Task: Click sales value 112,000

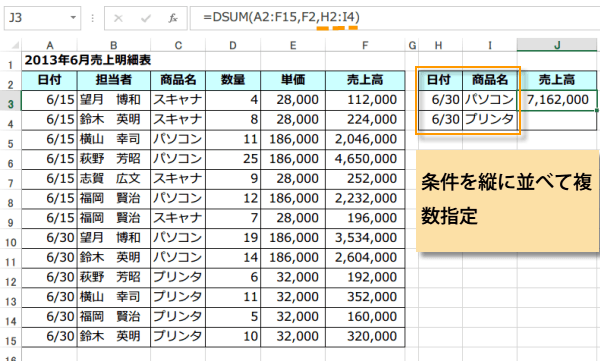Action: click(x=365, y=100)
